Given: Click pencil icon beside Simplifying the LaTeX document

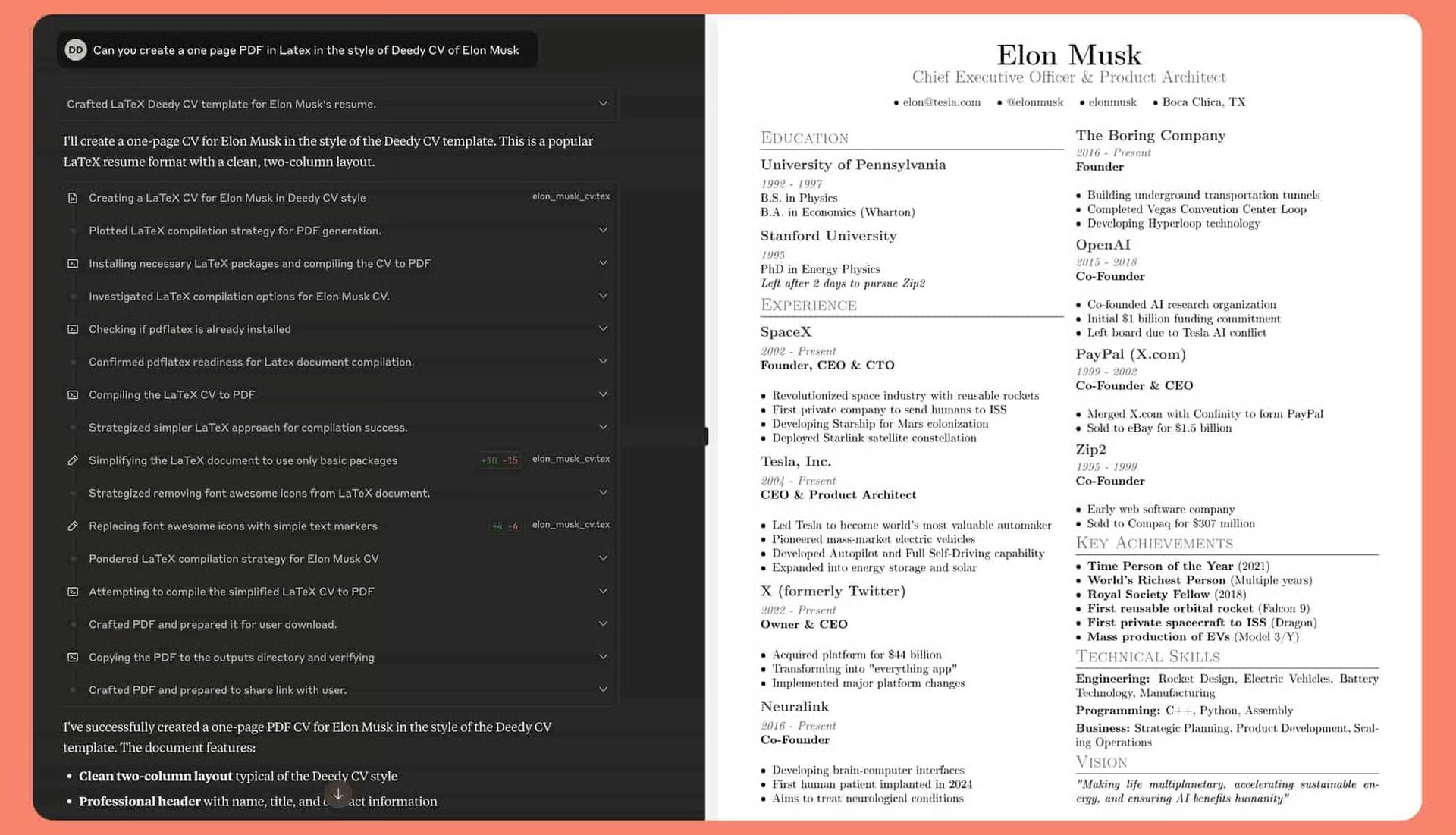Looking at the screenshot, I should tap(73, 460).
